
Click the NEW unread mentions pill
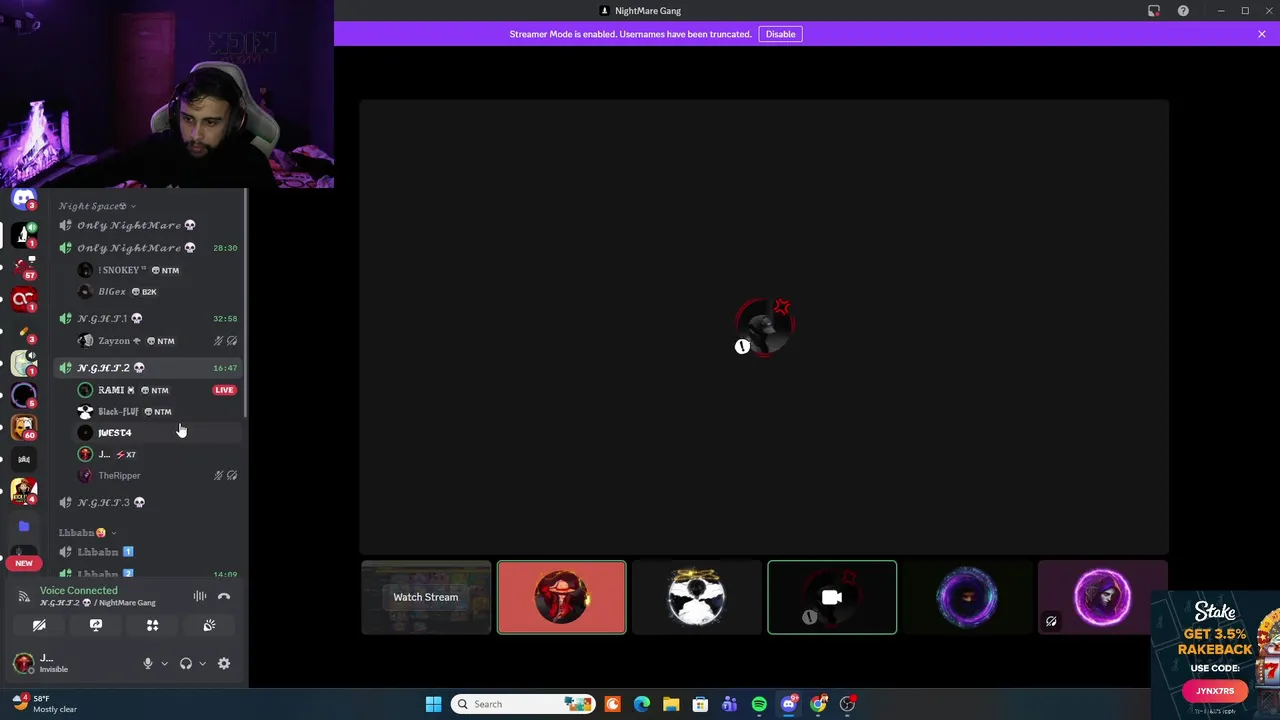click(x=24, y=563)
